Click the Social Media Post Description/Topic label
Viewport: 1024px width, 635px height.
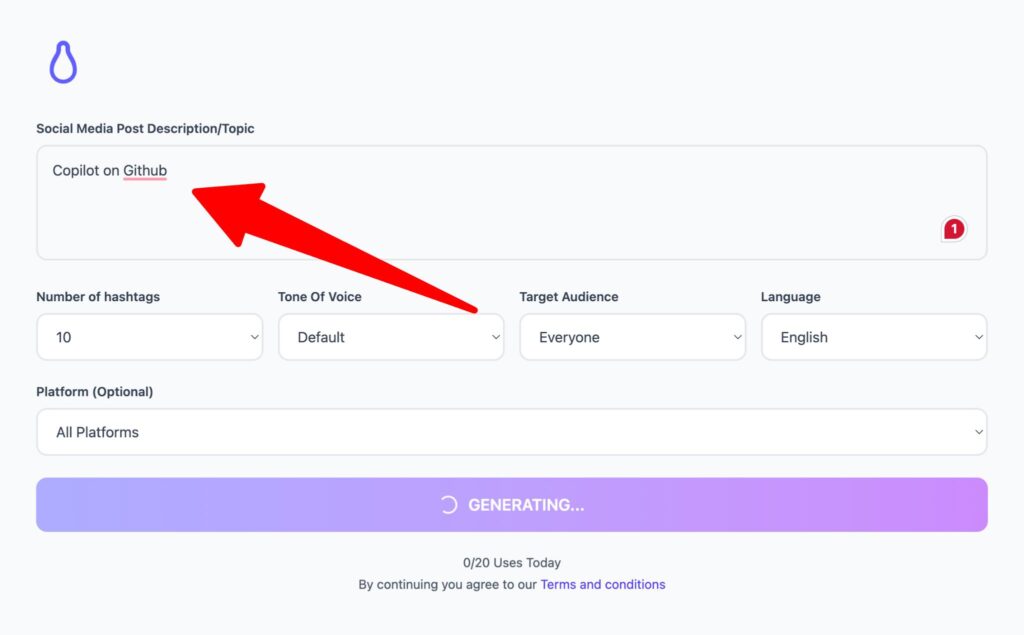tap(145, 129)
